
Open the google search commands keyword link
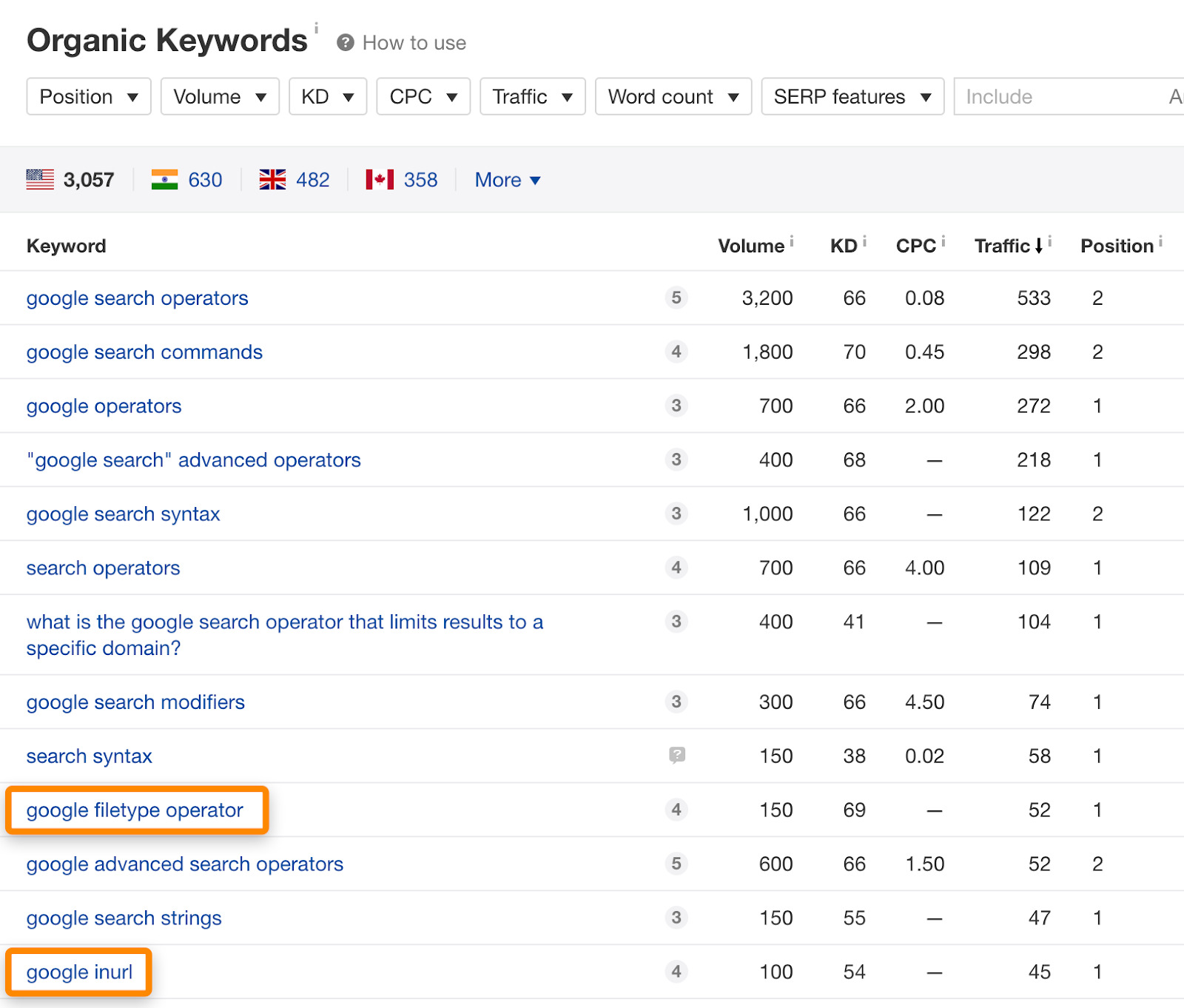click(144, 352)
